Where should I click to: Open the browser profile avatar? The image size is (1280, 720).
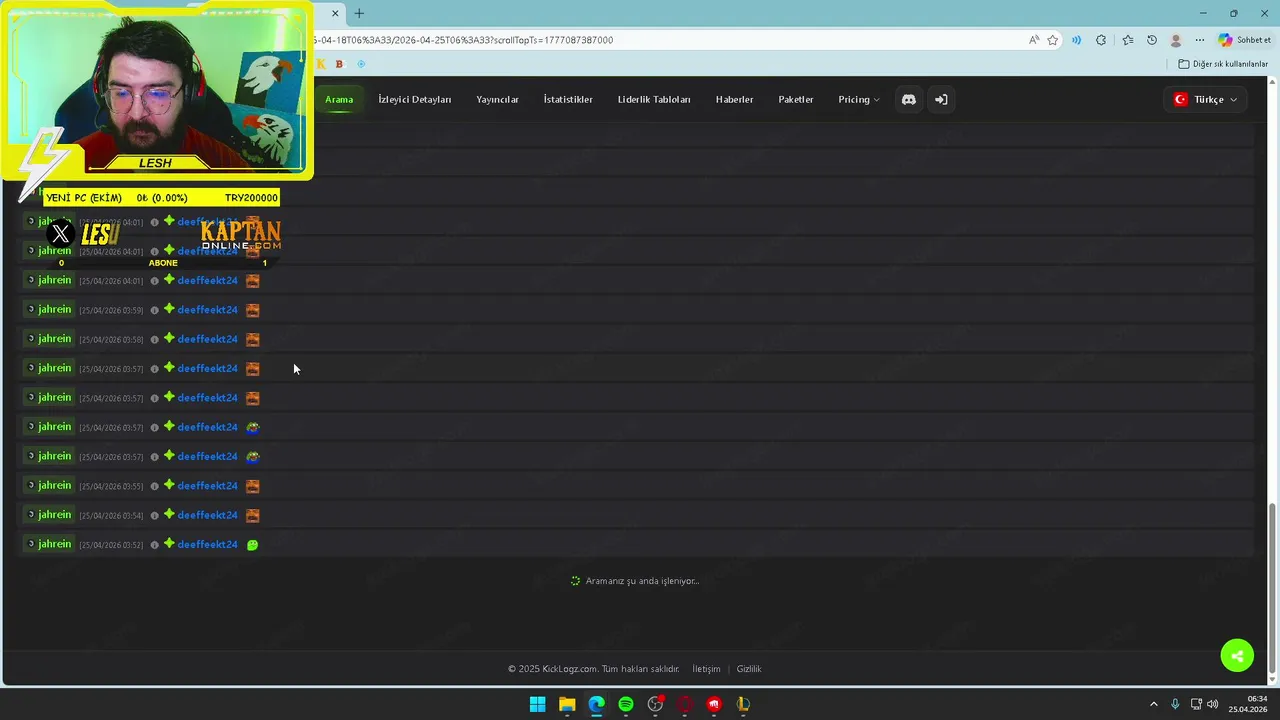point(1176,40)
